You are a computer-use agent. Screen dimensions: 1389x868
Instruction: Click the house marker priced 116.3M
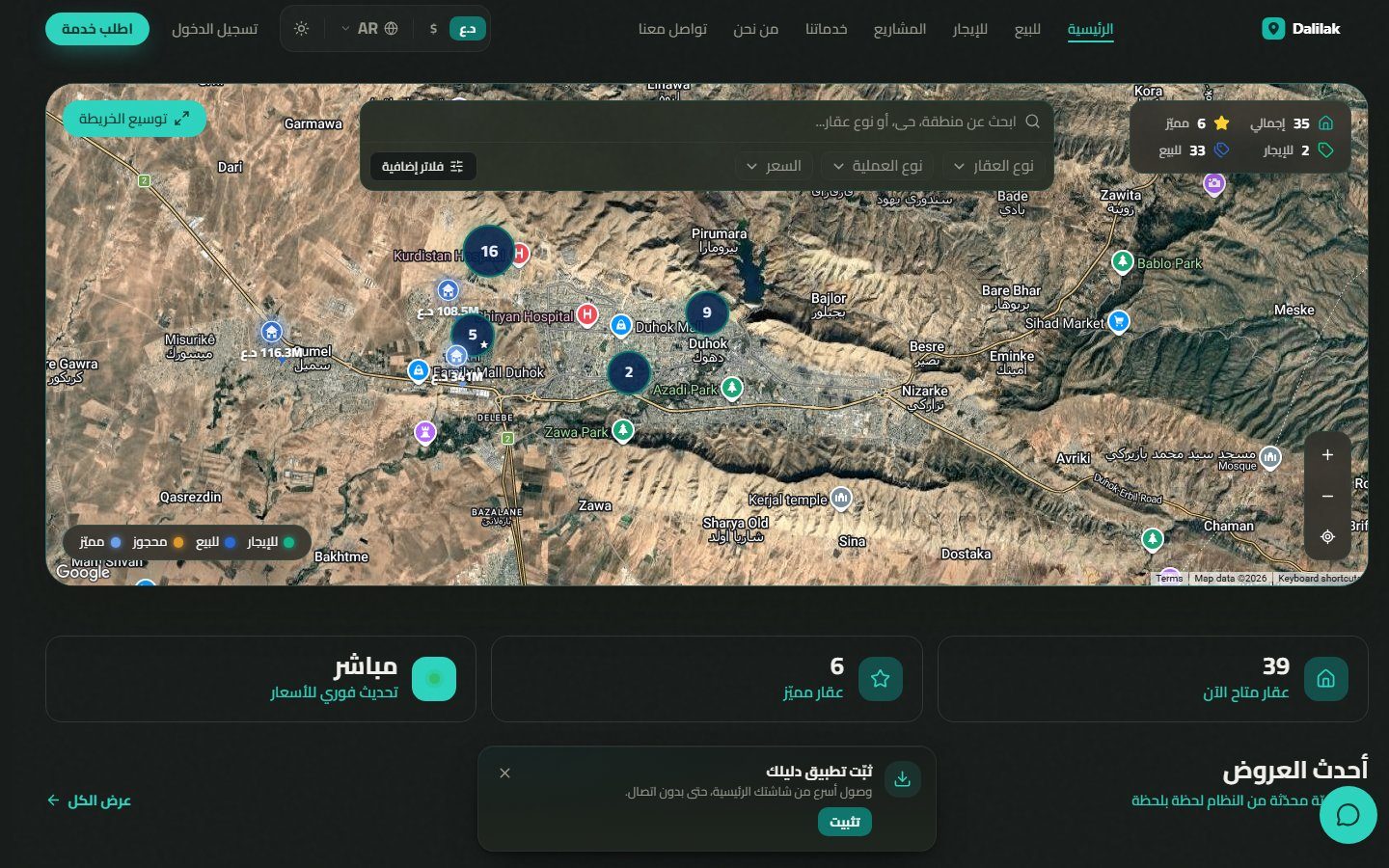click(272, 333)
